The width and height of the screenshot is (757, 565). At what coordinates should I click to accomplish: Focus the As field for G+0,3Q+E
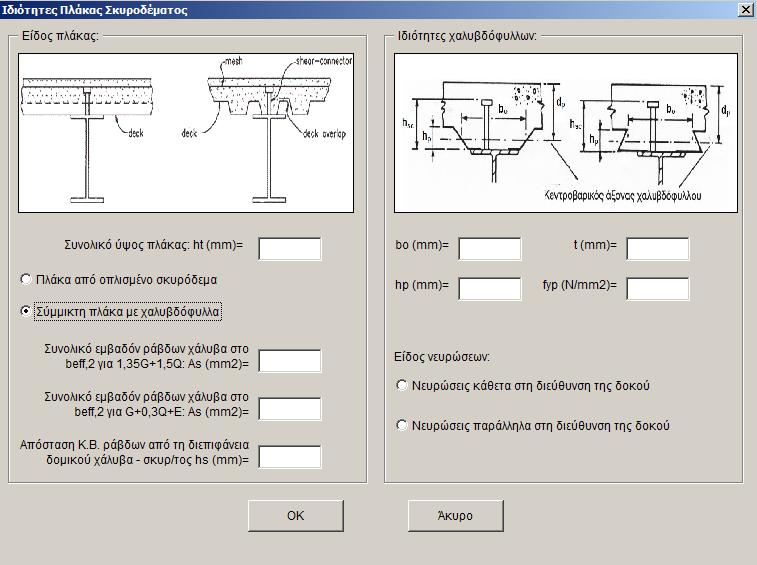(x=290, y=409)
